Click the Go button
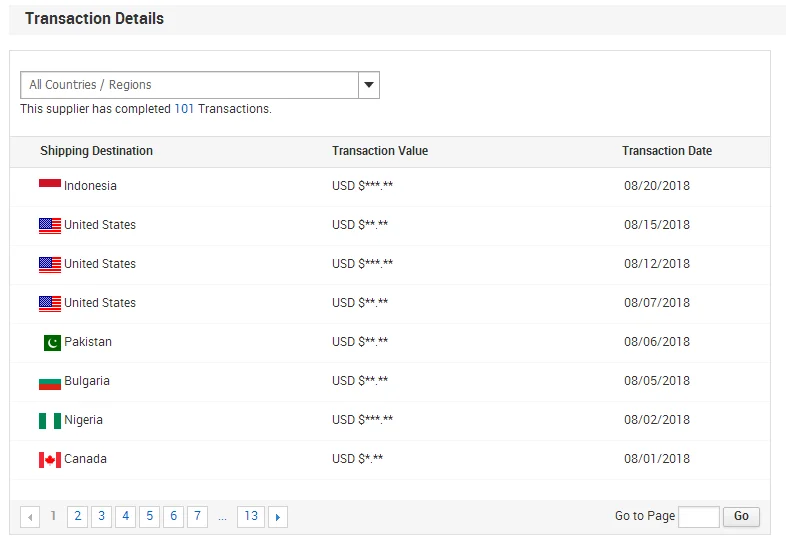Image resolution: width=786 pixels, height=549 pixels. coord(741,516)
